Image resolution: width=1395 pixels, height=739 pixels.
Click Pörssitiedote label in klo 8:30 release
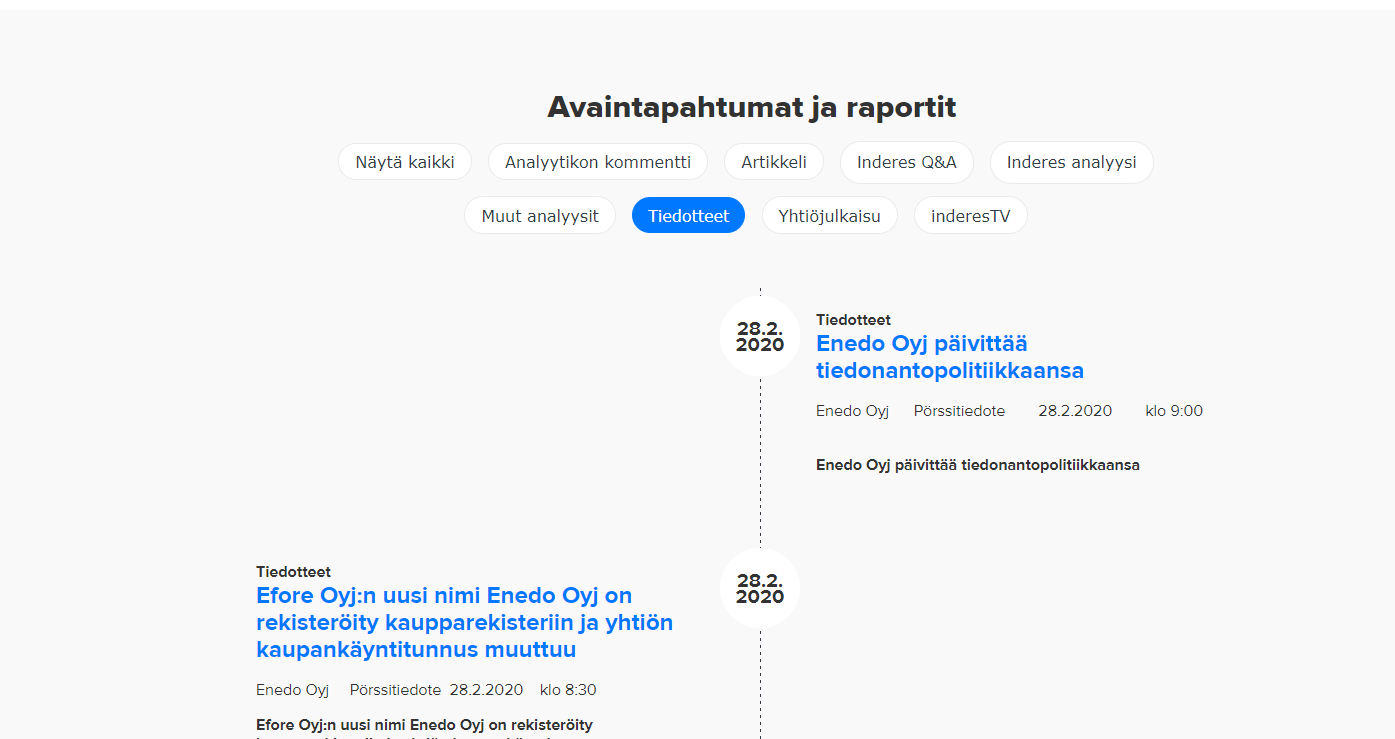395,690
